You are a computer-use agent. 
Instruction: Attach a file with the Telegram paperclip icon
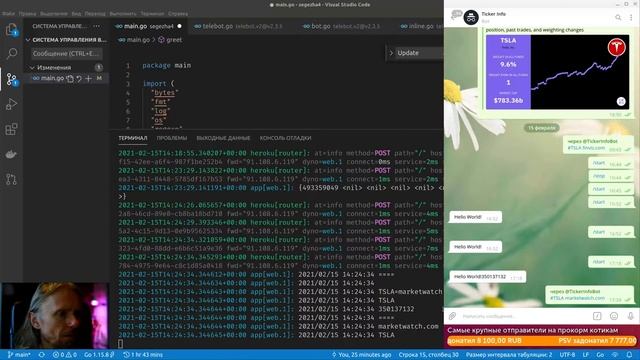click(452, 316)
